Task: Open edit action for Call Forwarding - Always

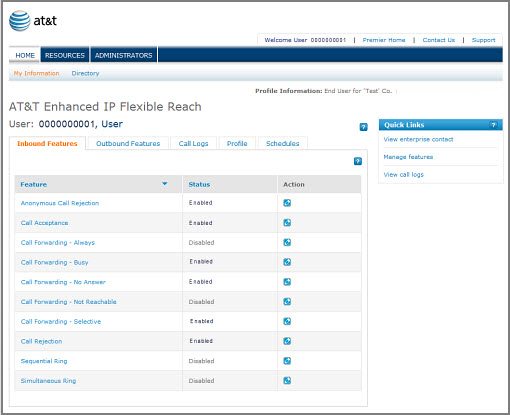Action: coord(287,242)
